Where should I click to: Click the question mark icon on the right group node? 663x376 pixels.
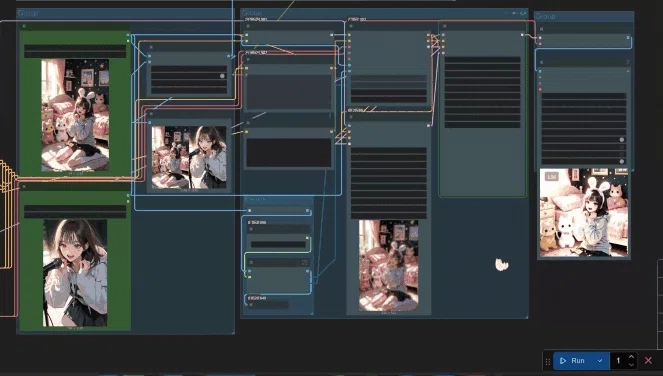tap(627, 62)
